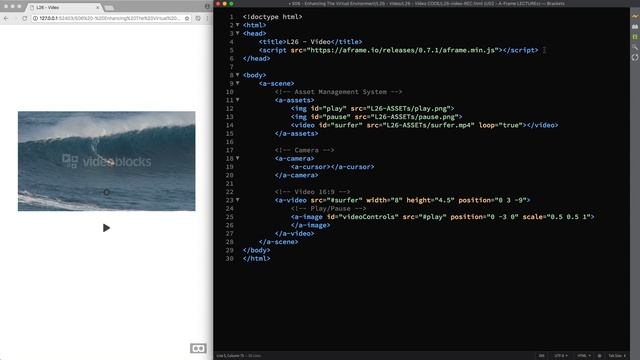Toggle the INS insert mode indicator
This screenshot has height=360, width=640.
coord(542,356)
